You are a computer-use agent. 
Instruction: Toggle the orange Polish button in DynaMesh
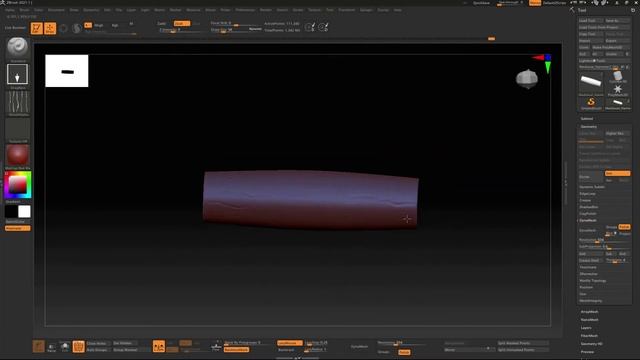pos(624,227)
